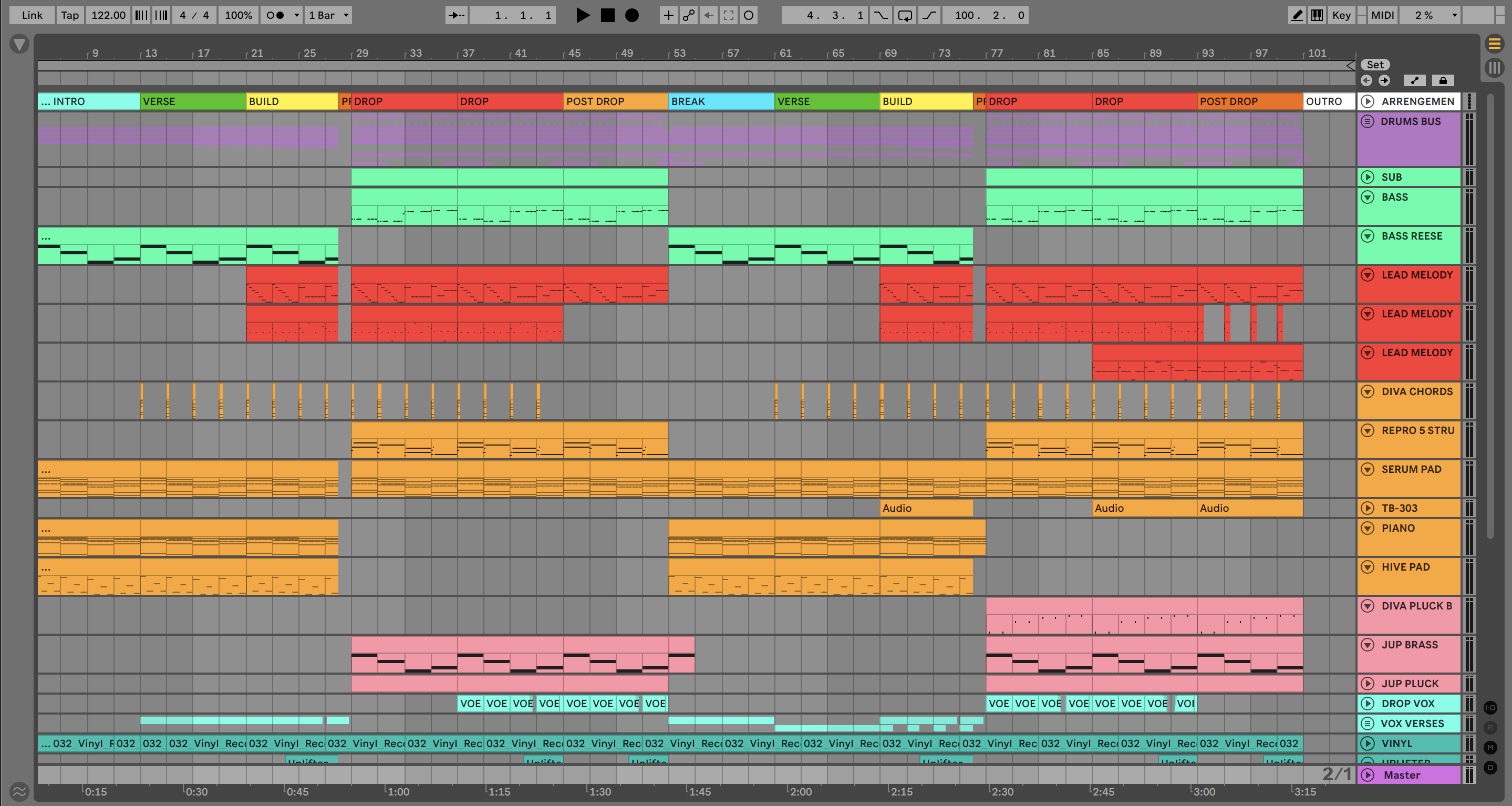The width and height of the screenshot is (1512, 806).
Task: Switch to Session View bars icon
Action: [x=1494, y=67]
